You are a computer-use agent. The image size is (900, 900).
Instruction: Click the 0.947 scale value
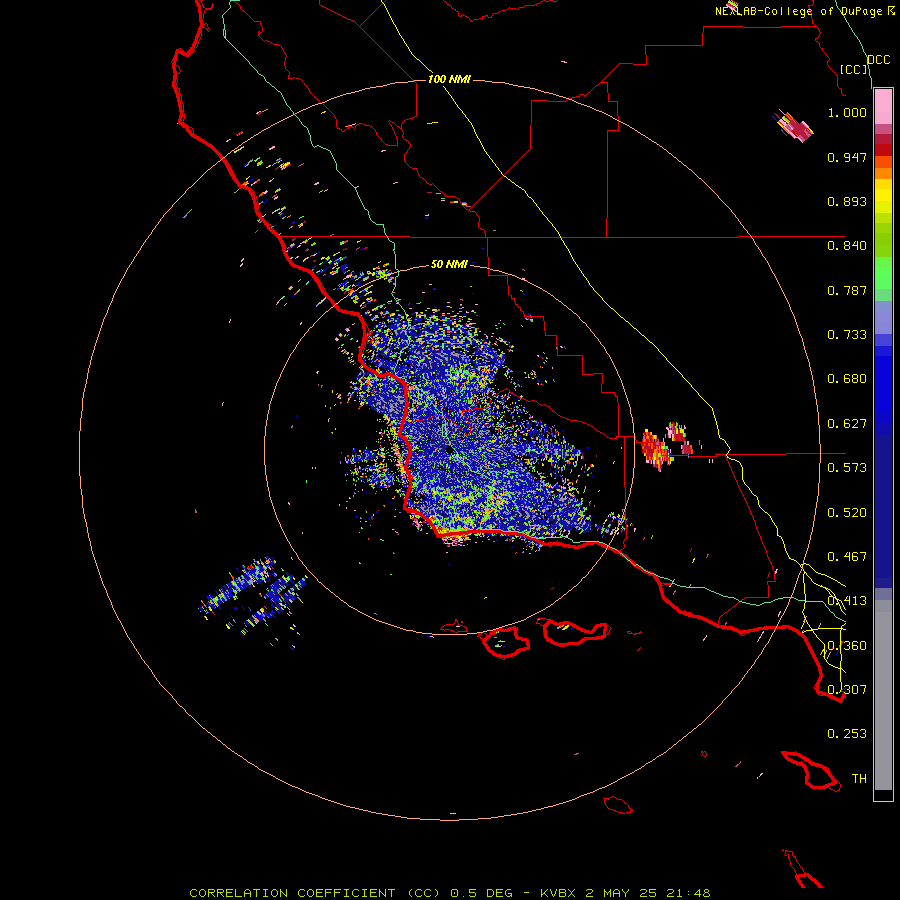pyautogui.click(x=847, y=157)
